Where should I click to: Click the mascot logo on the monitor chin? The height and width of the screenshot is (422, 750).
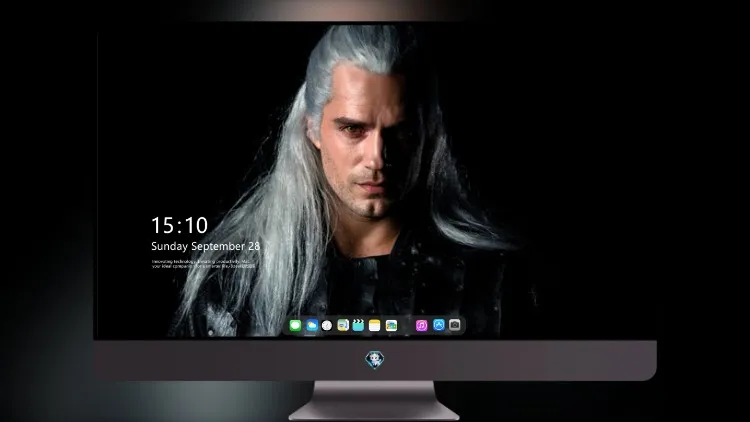coord(375,360)
